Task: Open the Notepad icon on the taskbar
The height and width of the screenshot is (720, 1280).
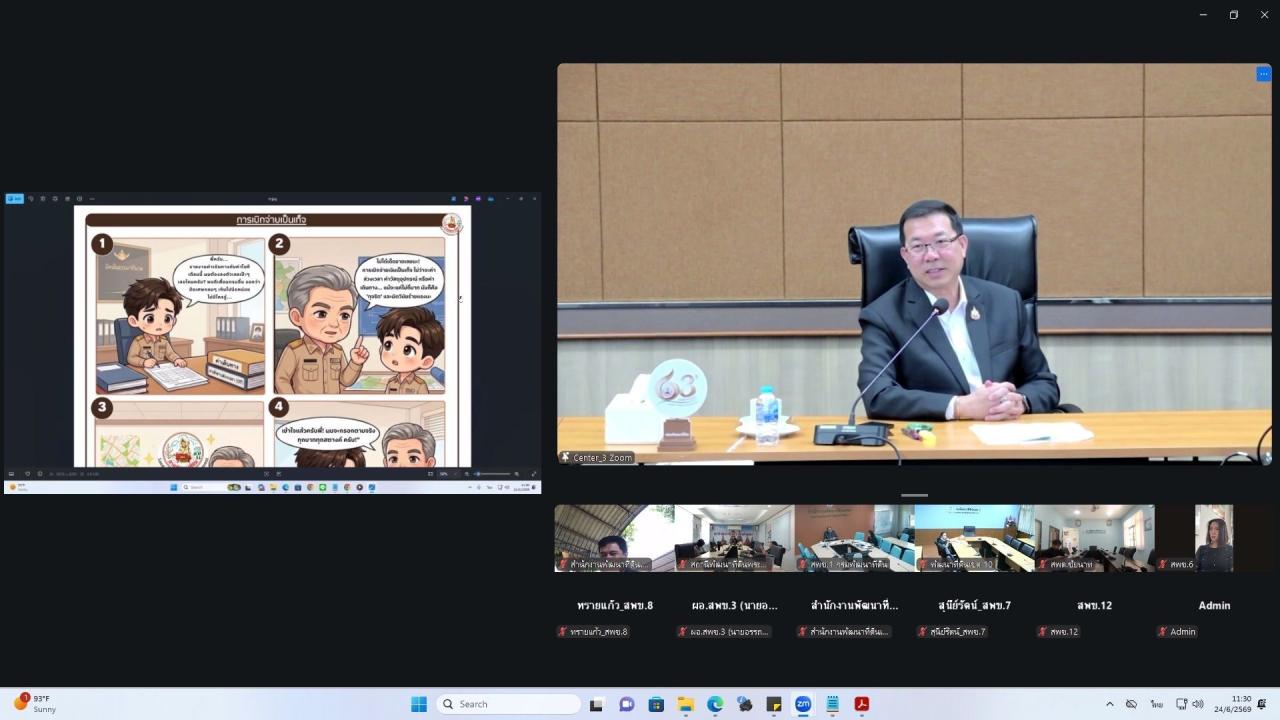Action: [x=832, y=704]
